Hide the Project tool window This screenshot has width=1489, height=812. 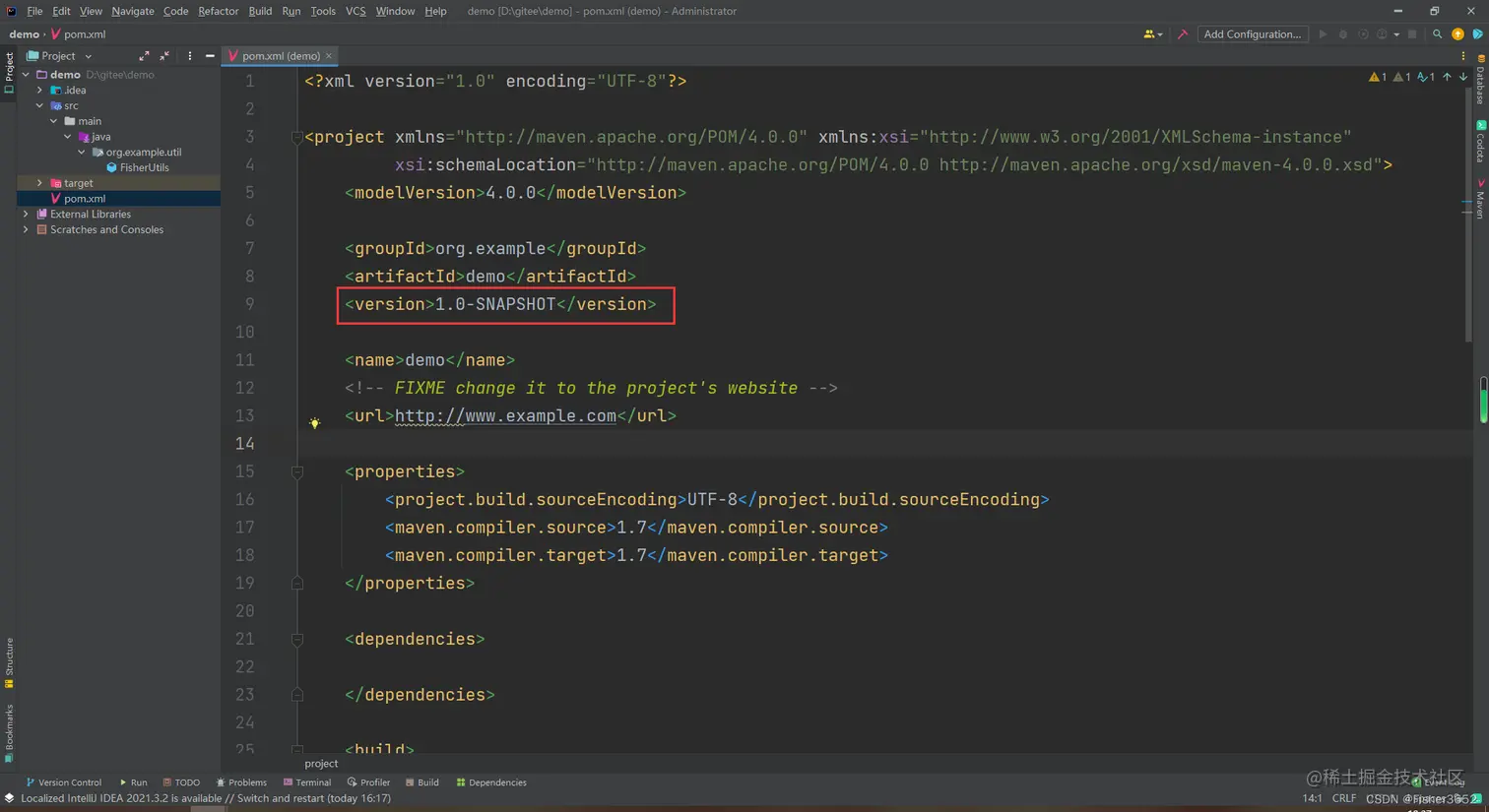[x=210, y=56]
